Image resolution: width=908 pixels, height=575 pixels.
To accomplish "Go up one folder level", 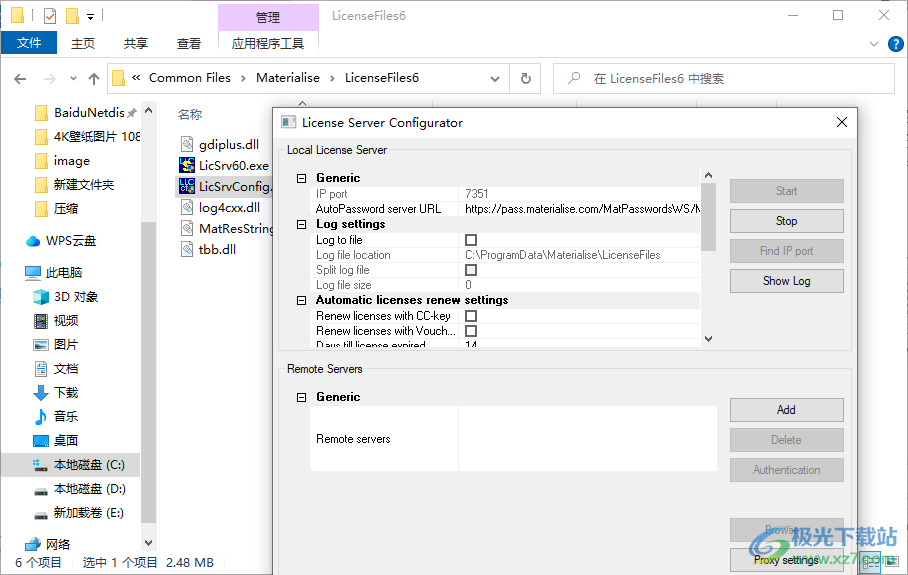I will coord(94,78).
